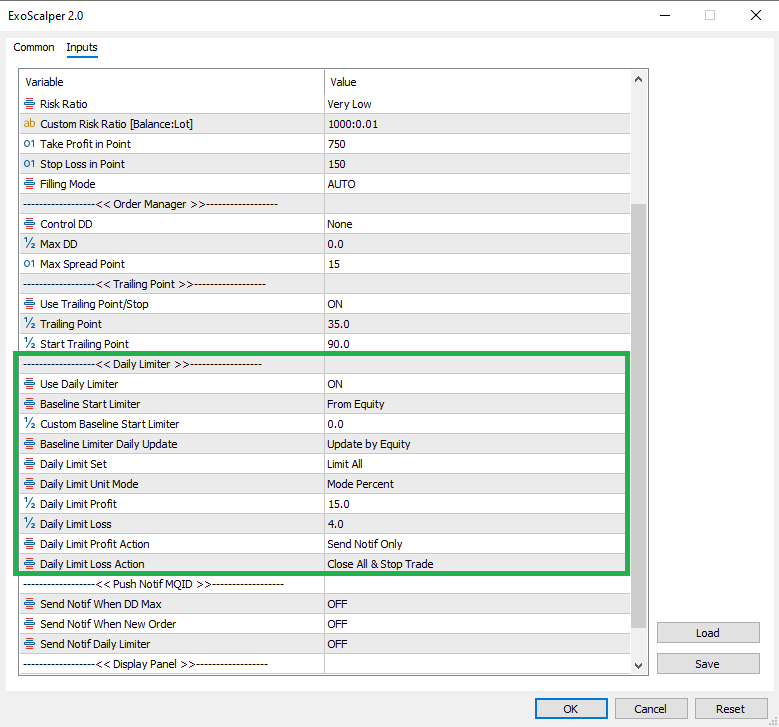Switch to the Common tab
Image resolution: width=779 pixels, height=727 pixels.
pos(34,47)
